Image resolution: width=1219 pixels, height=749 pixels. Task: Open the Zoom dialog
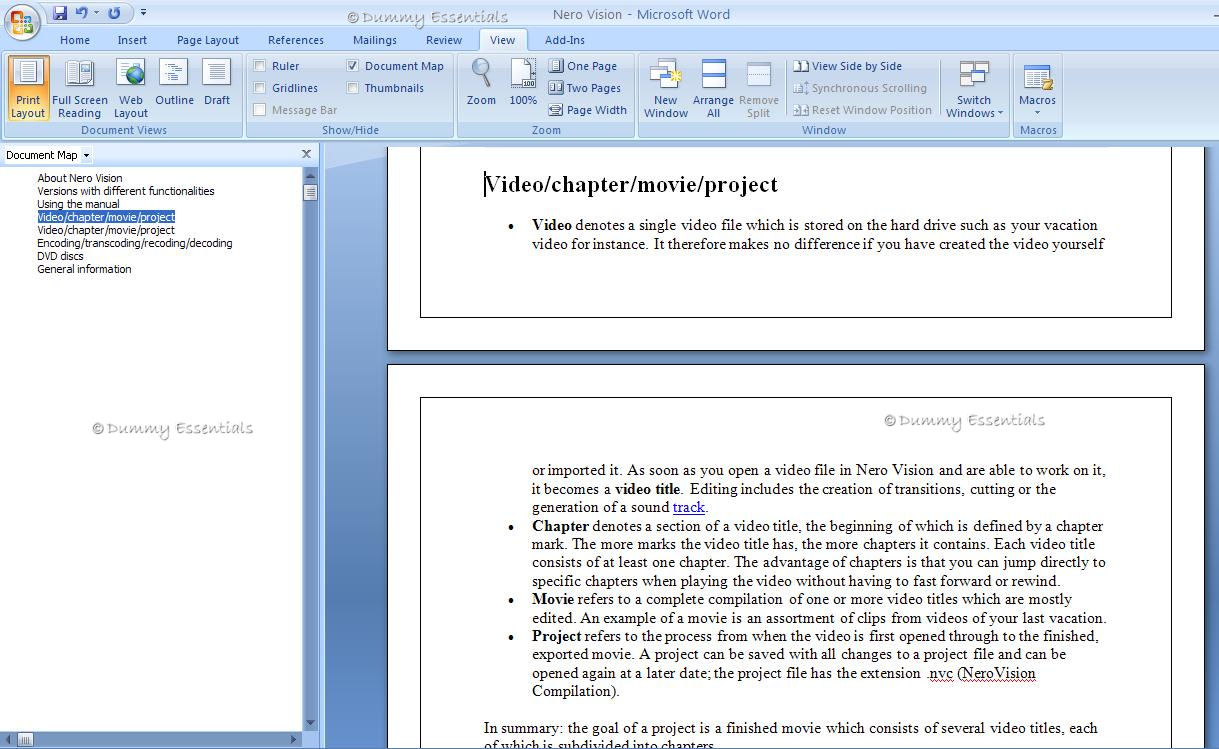click(481, 83)
